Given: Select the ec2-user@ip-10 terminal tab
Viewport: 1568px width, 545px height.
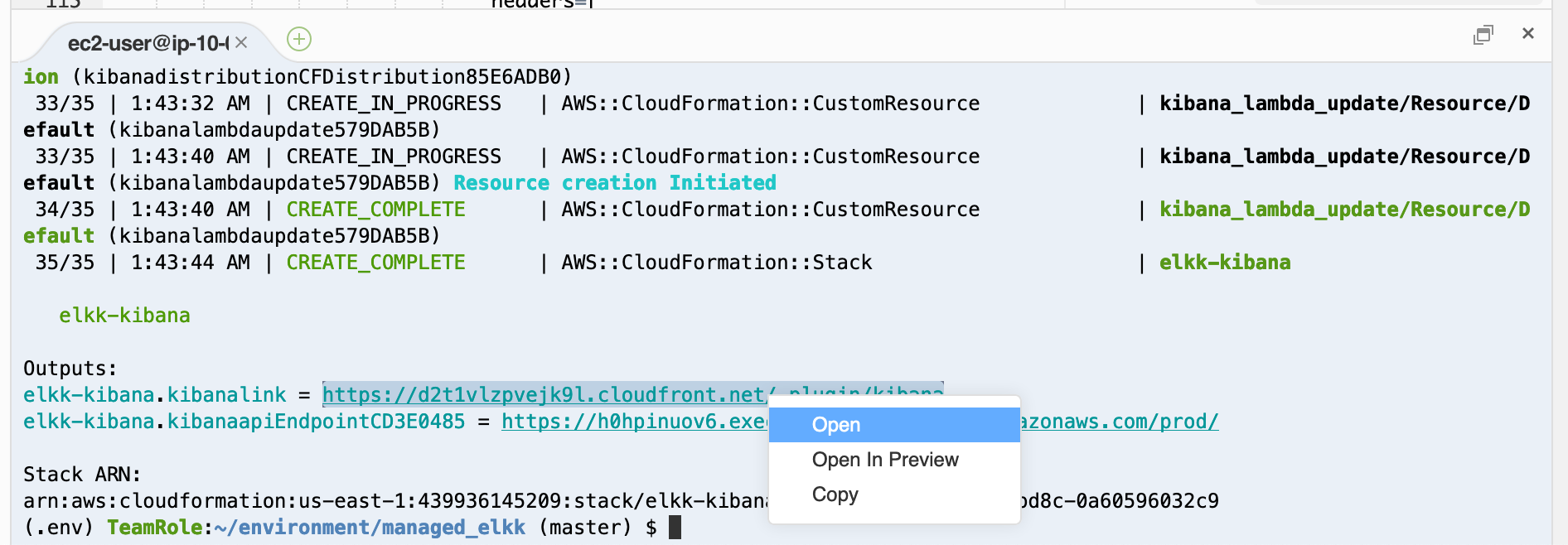Looking at the screenshot, I should coord(148,43).
